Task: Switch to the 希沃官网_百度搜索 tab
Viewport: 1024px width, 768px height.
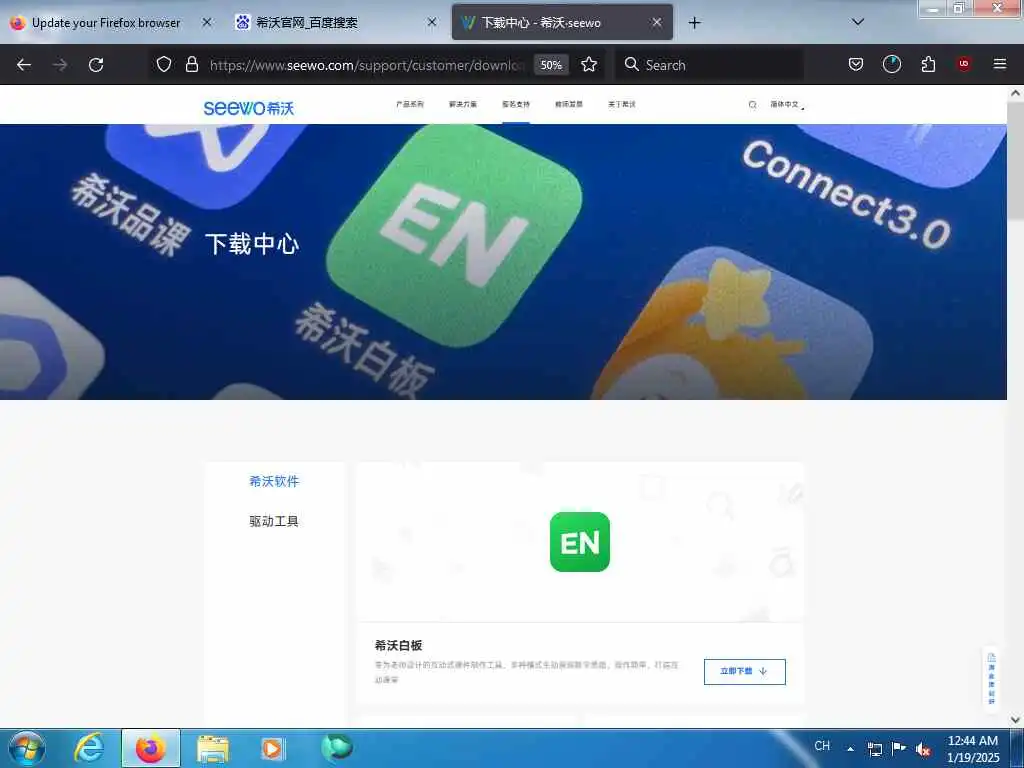Action: click(307, 22)
